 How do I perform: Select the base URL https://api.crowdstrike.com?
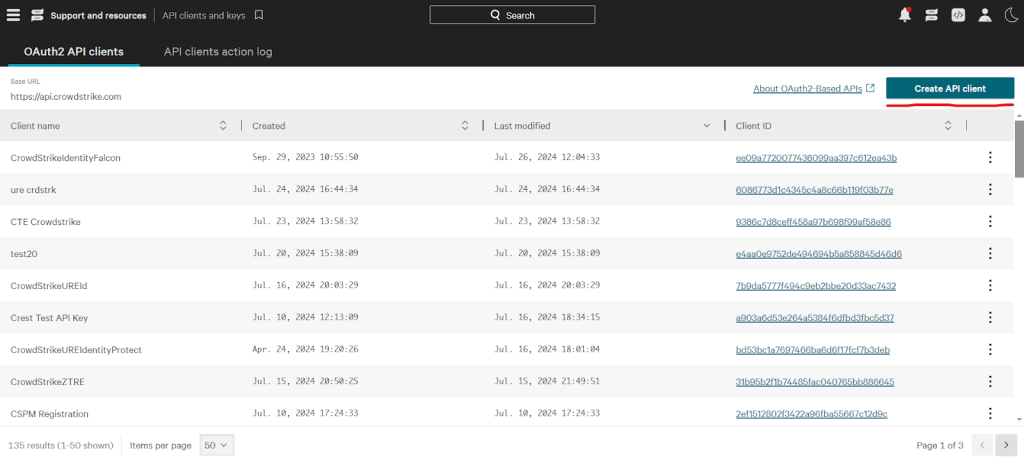[66, 96]
